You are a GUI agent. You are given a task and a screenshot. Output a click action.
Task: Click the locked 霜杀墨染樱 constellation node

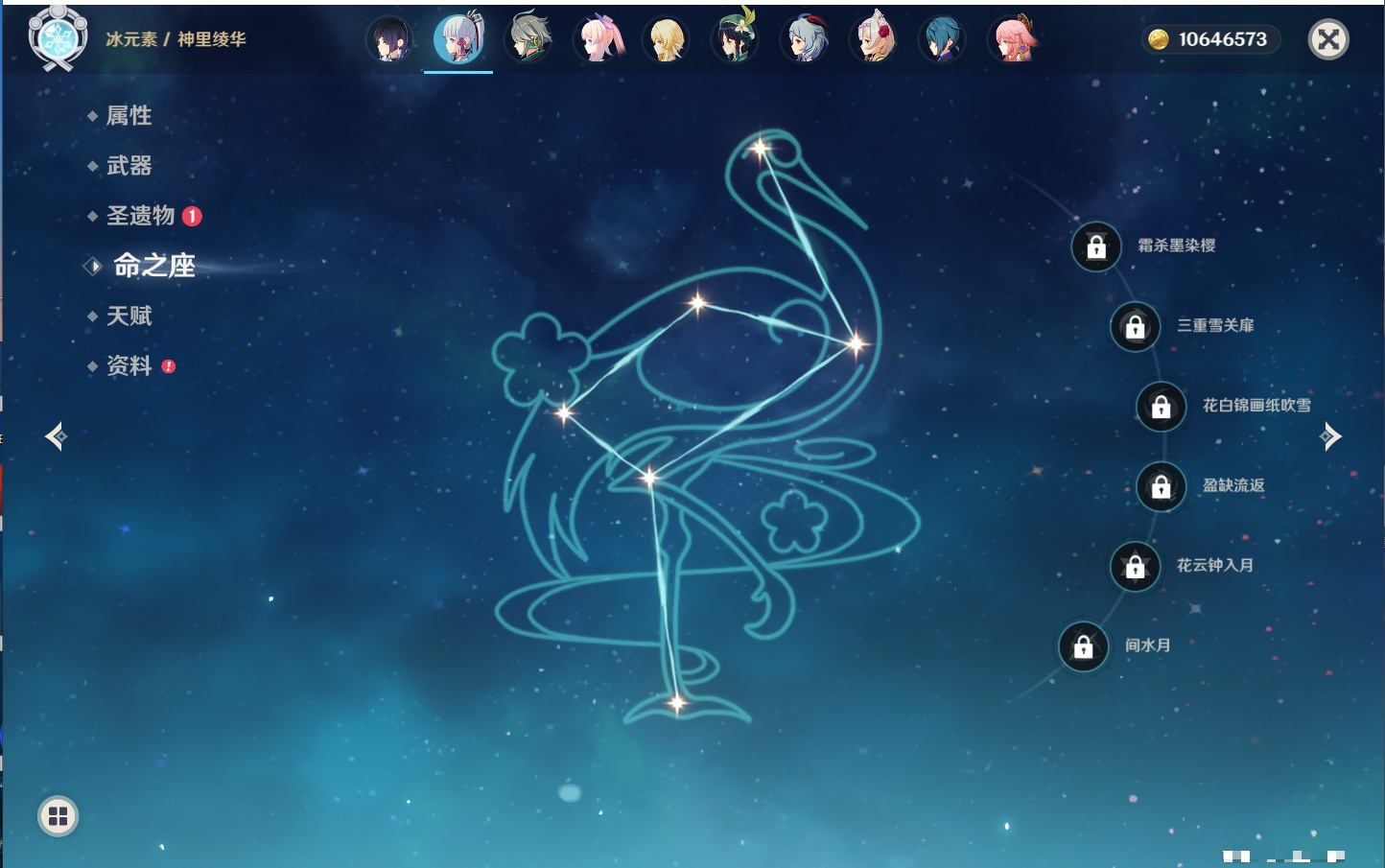[1096, 246]
